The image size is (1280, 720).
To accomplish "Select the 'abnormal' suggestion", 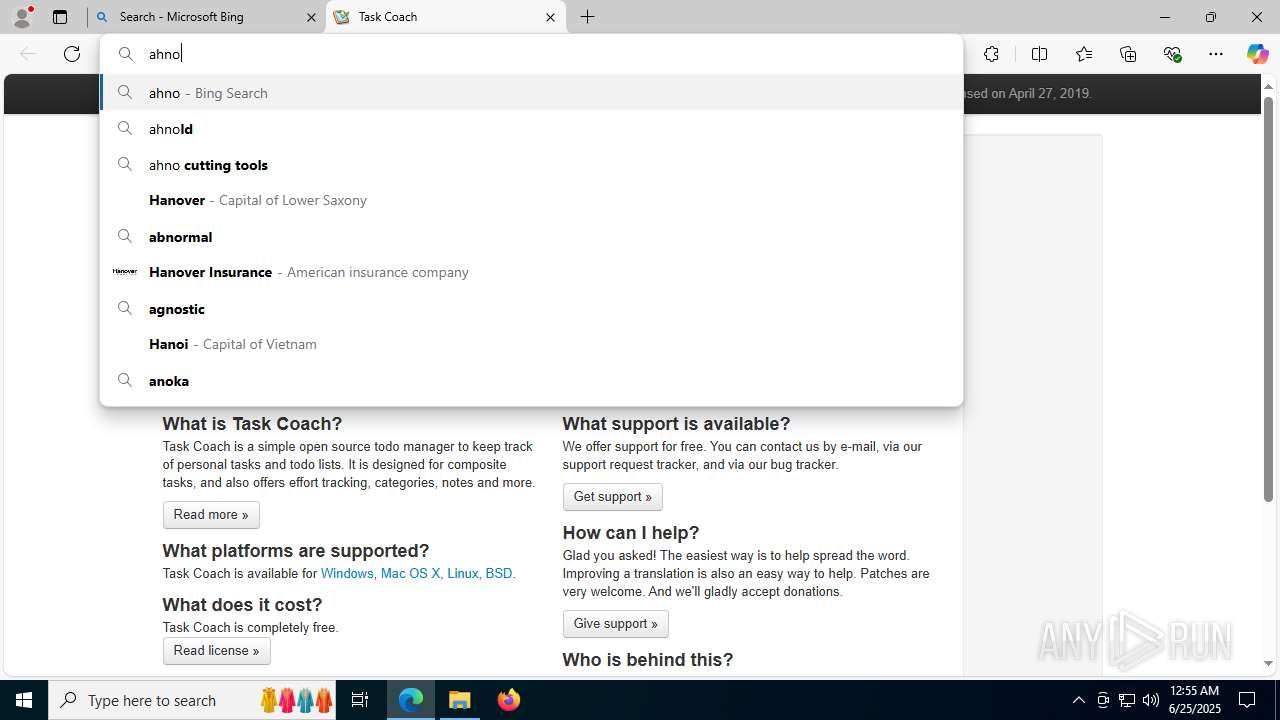I will coord(531,237).
